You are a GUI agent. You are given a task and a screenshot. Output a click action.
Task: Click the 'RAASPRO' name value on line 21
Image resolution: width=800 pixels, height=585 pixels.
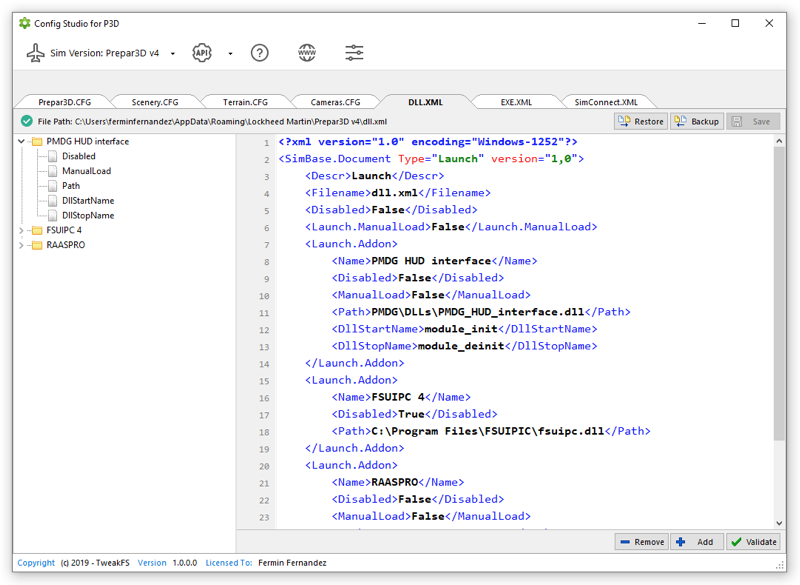pyautogui.click(x=394, y=482)
